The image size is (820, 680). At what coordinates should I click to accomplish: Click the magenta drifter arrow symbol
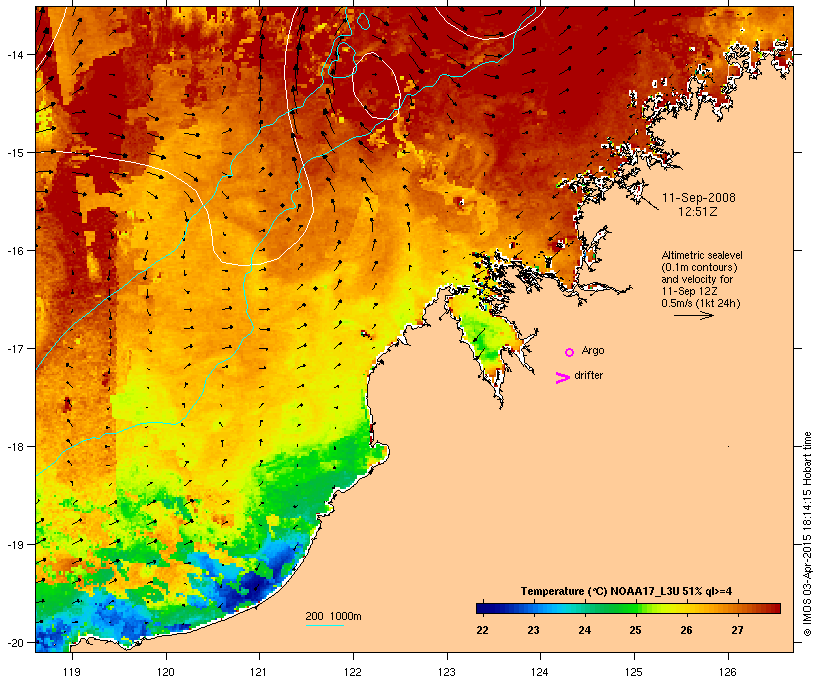pyautogui.click(x=563, y=378)
